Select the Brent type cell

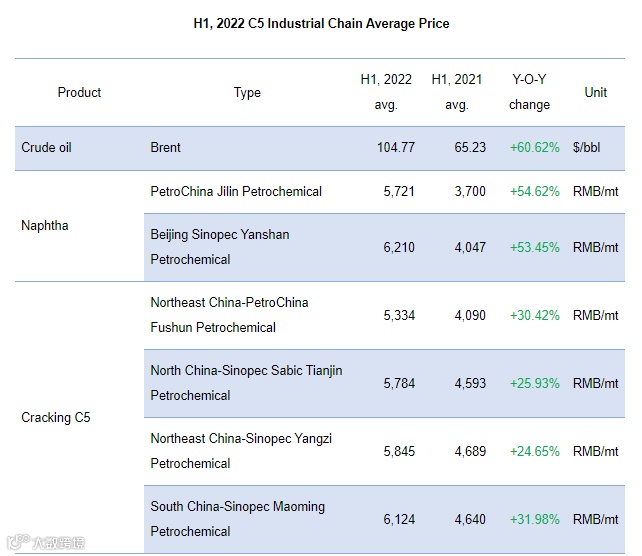pyautogui.click(x=165, y=147)
